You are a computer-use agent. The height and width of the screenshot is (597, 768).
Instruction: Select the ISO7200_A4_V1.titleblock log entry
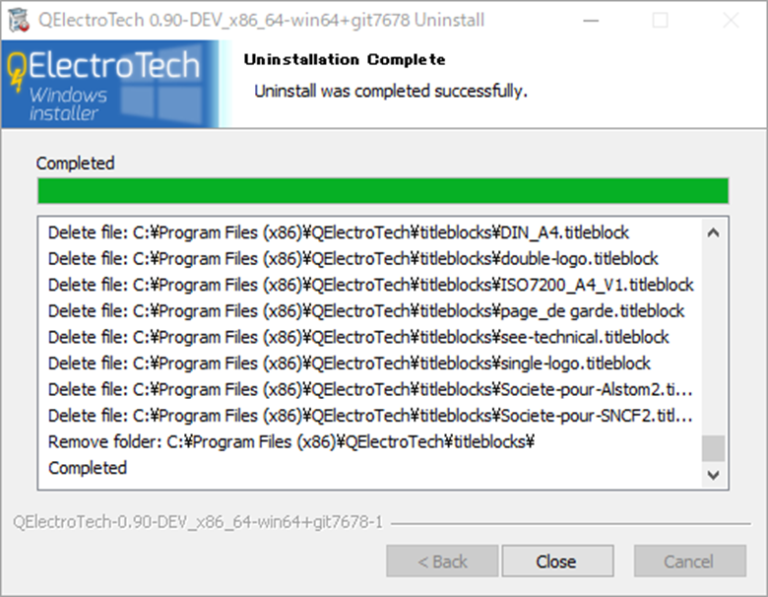(370, 285)
